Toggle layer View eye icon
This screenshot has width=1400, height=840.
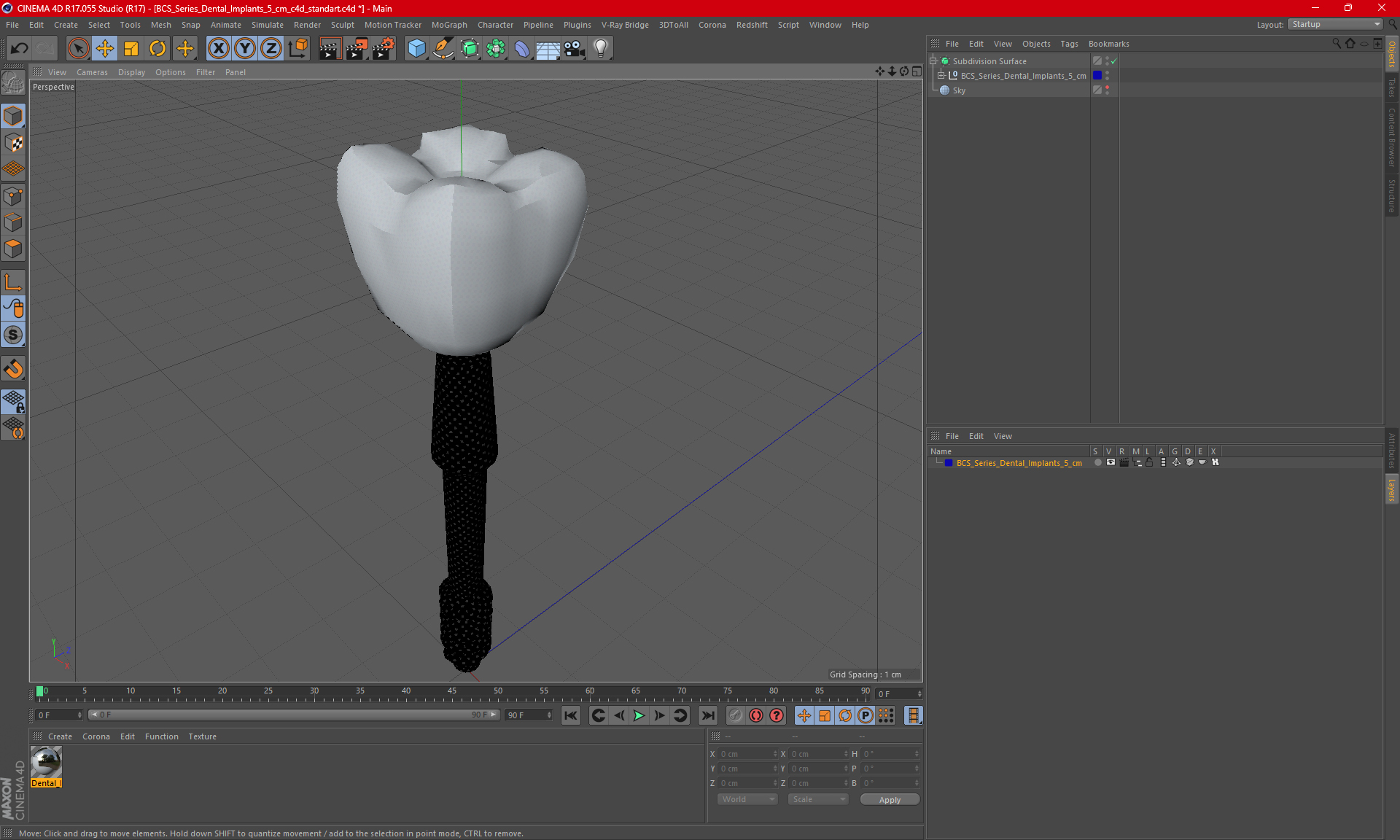(1111, 463)
